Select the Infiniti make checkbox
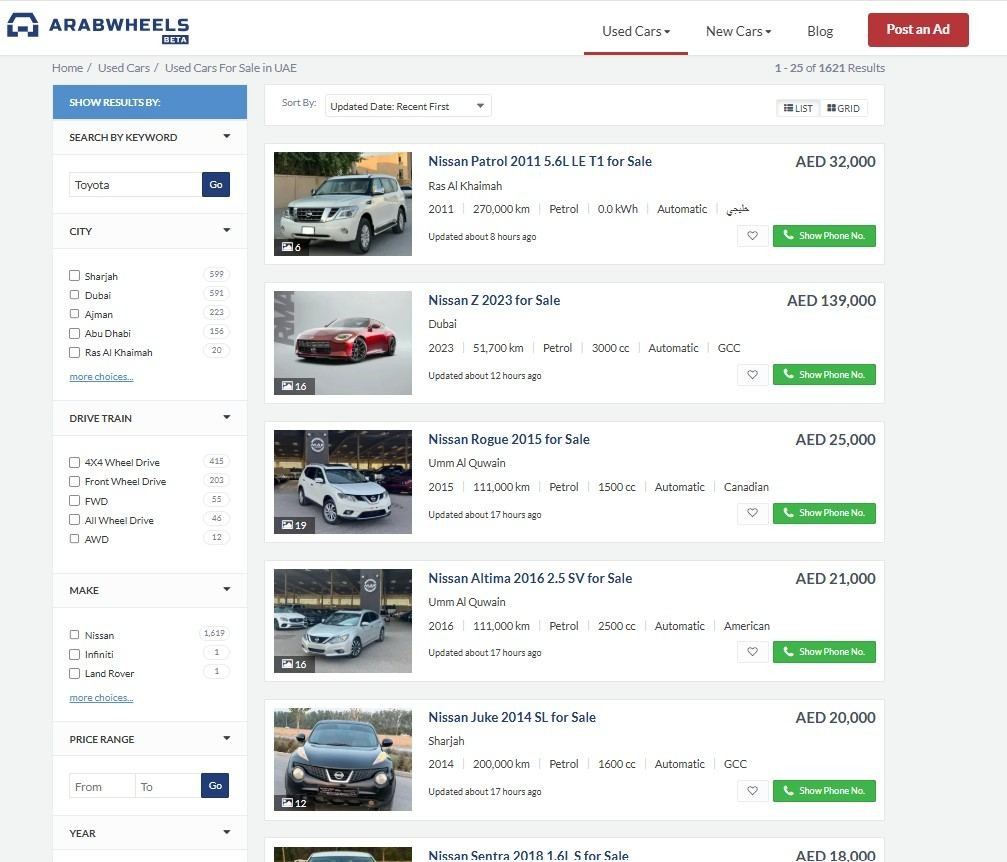The width and height of the screenshot is (1007, 862). coord(74,655)
